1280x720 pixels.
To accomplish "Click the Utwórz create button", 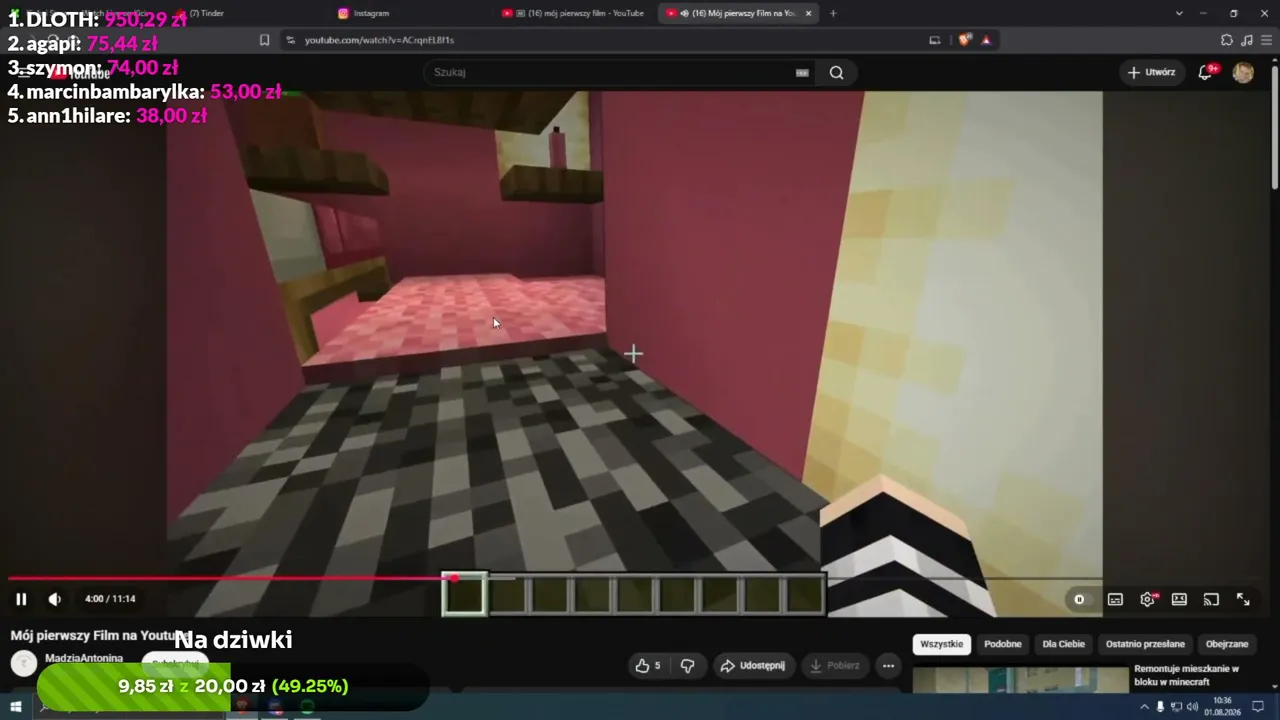I will 1151,72.
